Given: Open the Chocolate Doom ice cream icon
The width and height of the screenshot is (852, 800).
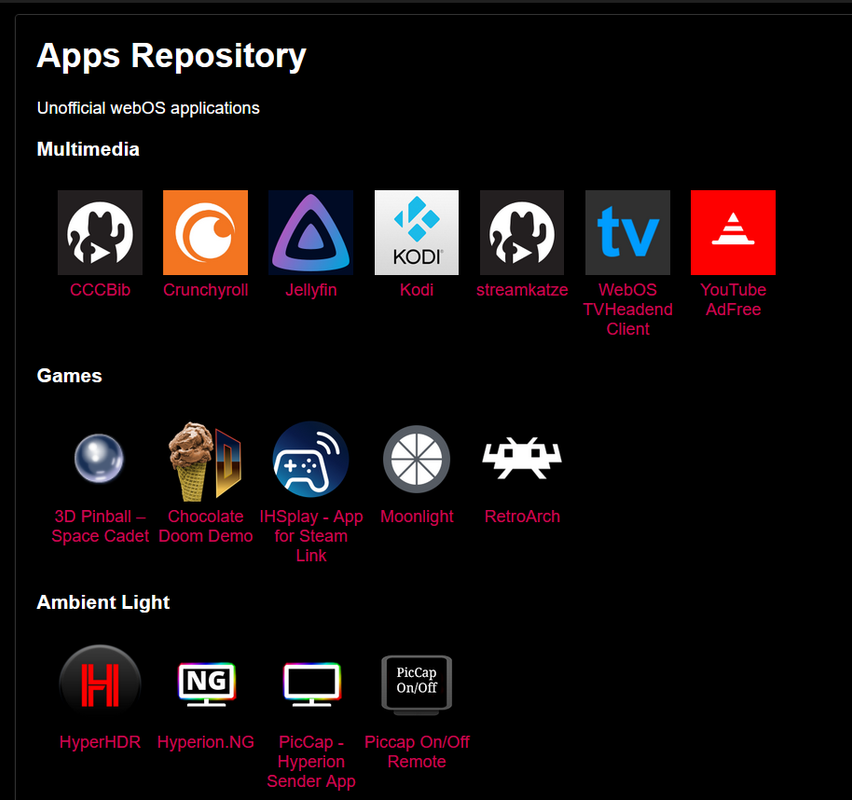Looking at the screenshot, I should [205, 461].
